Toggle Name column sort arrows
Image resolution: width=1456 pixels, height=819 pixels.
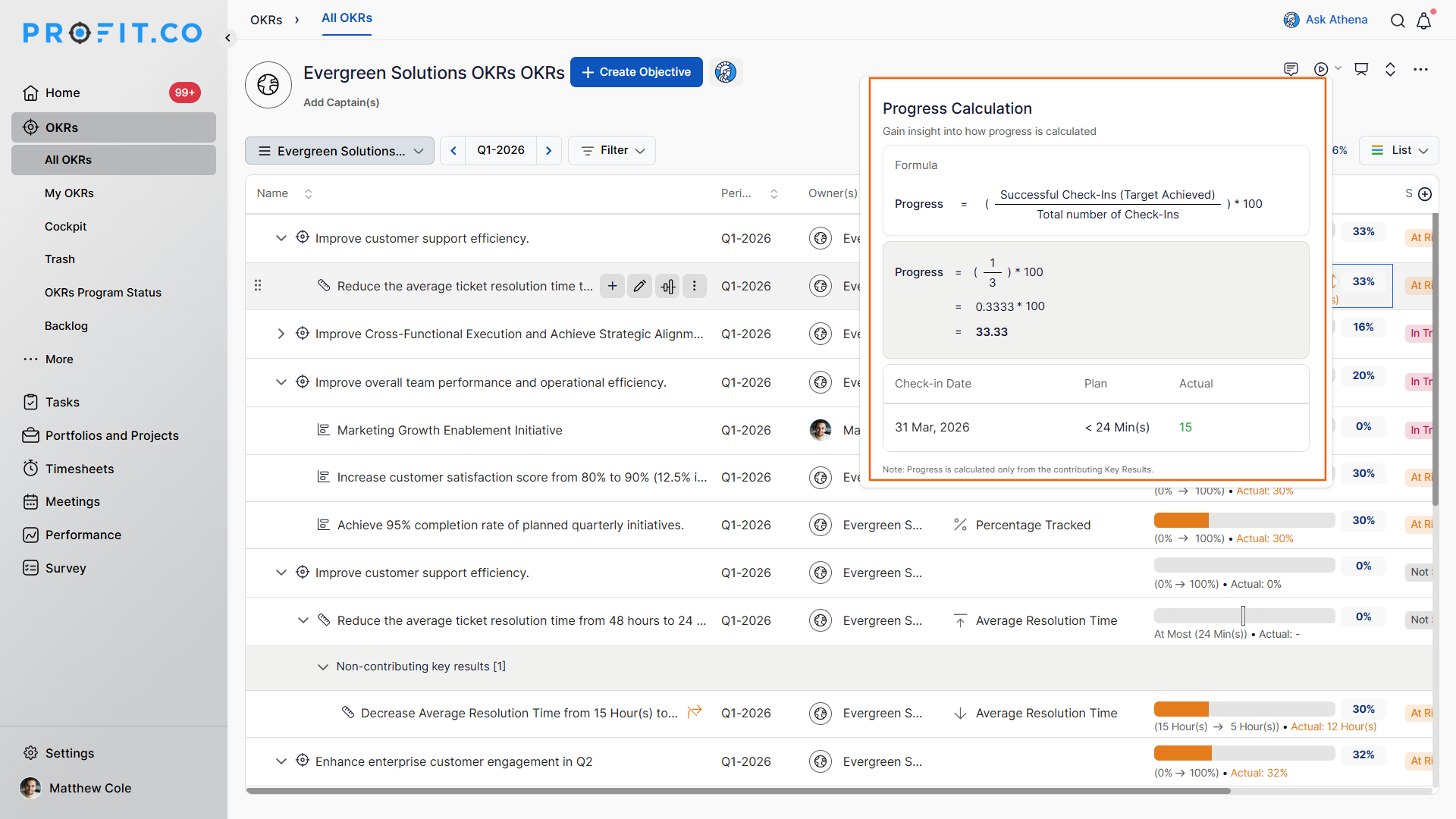[308, 194]
